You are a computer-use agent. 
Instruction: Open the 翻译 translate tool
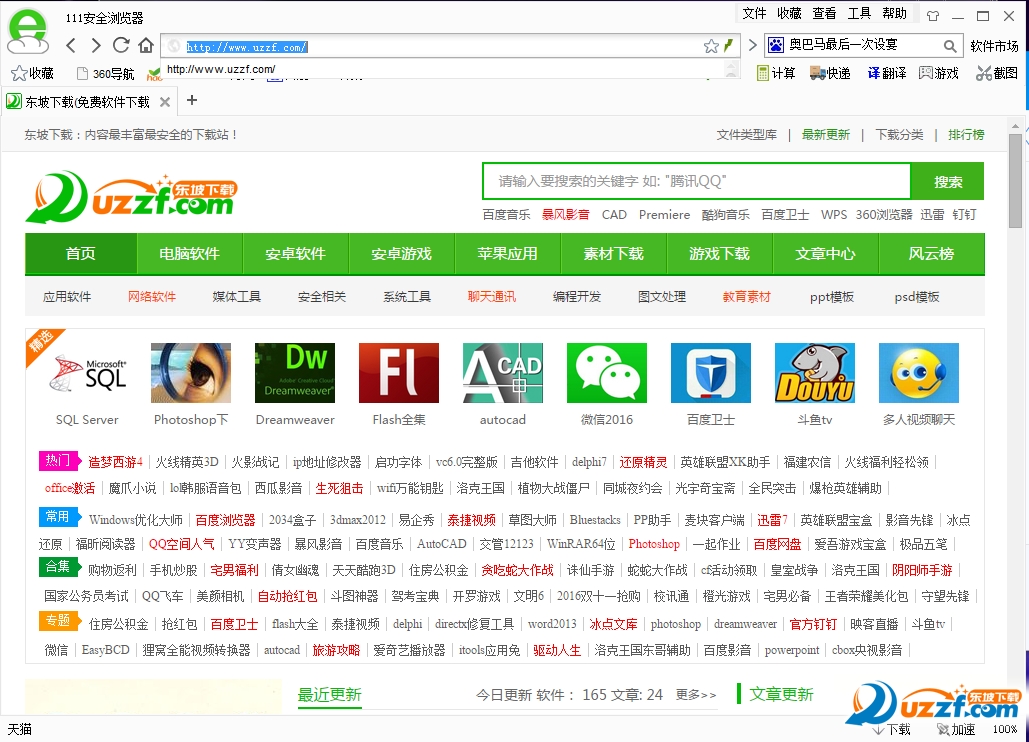[x=887, y=73]
